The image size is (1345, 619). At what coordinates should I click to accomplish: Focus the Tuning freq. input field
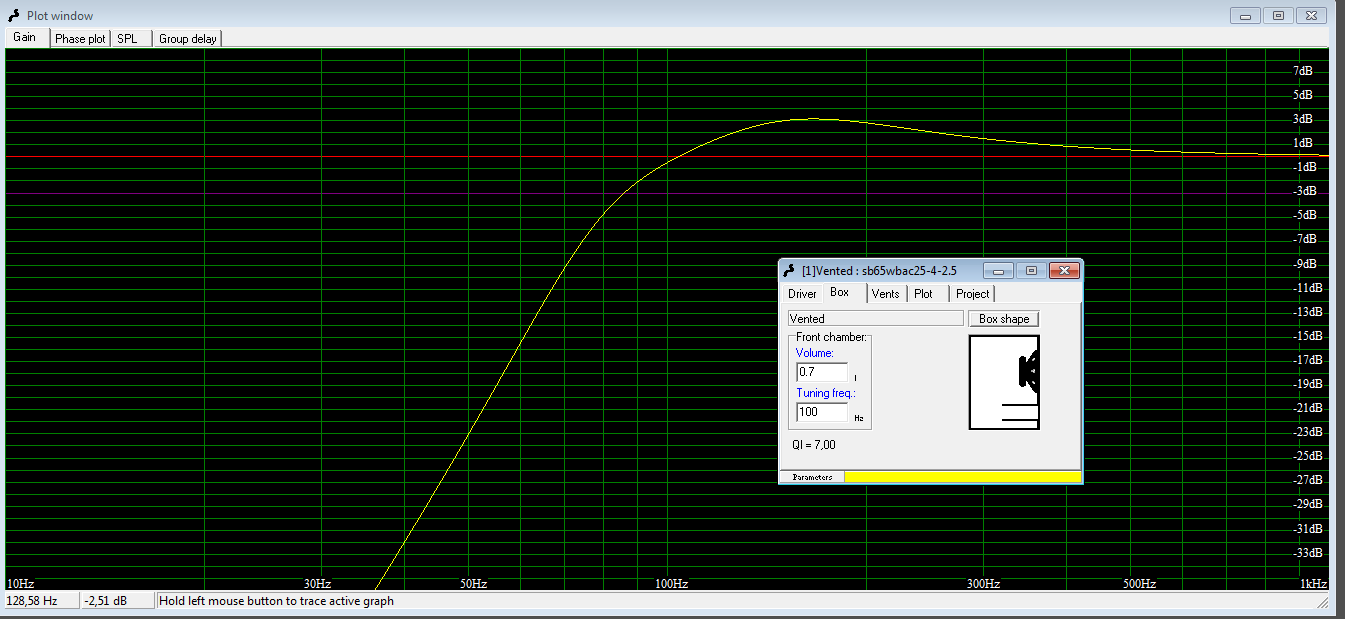coord(822,412)
